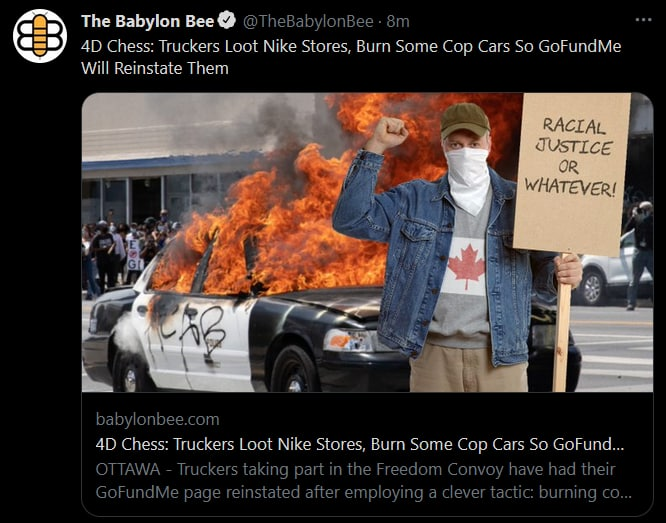Click The Babylon Bee display name
The image size is (666, 523).
(147, 21)
